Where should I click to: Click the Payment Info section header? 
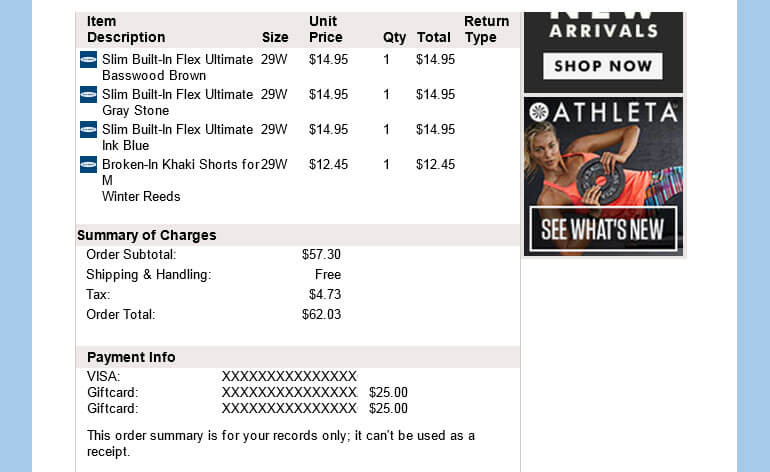click(131, 357)
